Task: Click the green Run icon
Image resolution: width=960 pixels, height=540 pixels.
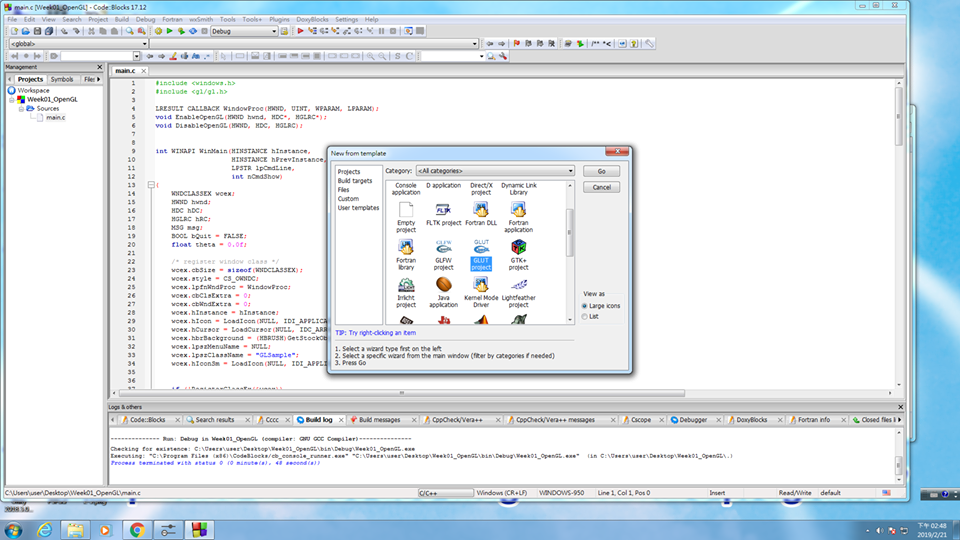Action: tap(170, 31)
